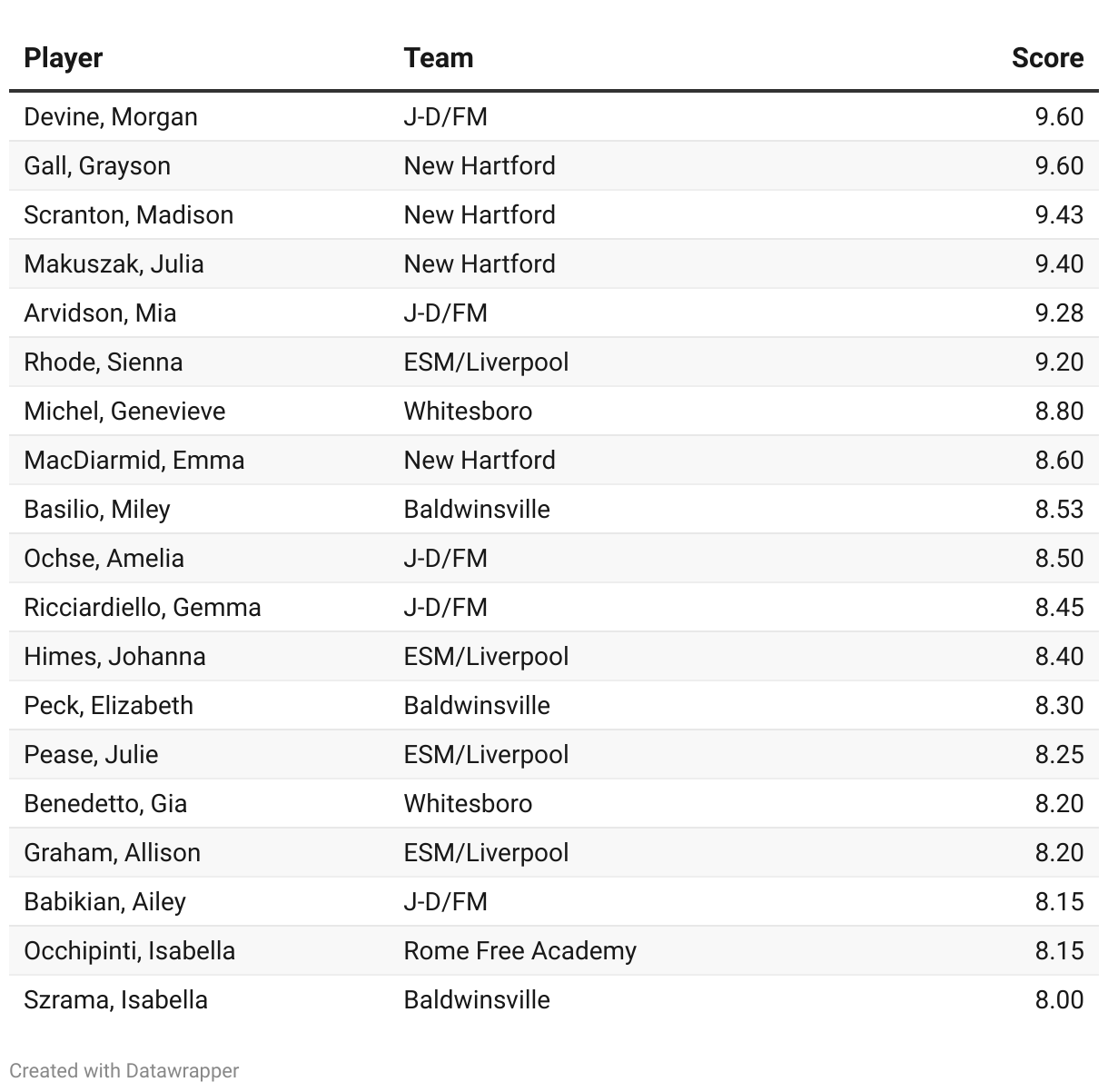Click Rome Free Academy team cell
The height and width of the screenshot is (1092, 1108).
pyautogui.click(x=520, y=951)
